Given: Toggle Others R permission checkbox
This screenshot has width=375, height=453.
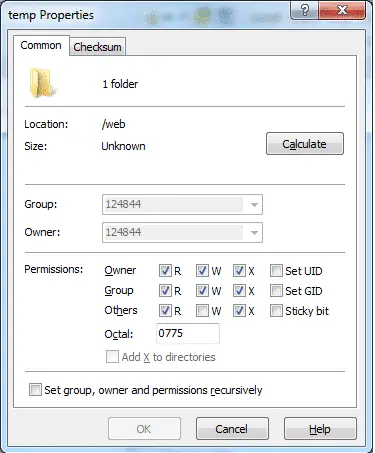Looking at the screenshot, I should (x=165, y=311).
